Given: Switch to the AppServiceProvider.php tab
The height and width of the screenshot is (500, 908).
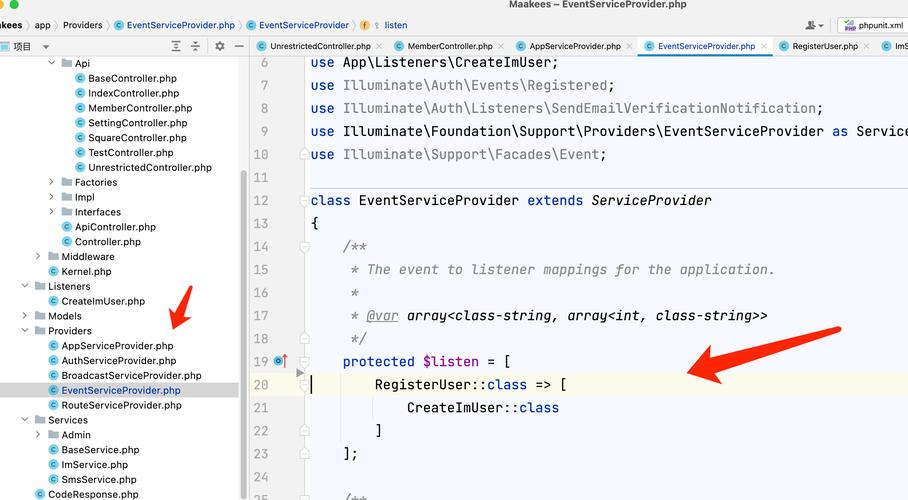Looking at the screenshot, I should (x=574, y=46).
